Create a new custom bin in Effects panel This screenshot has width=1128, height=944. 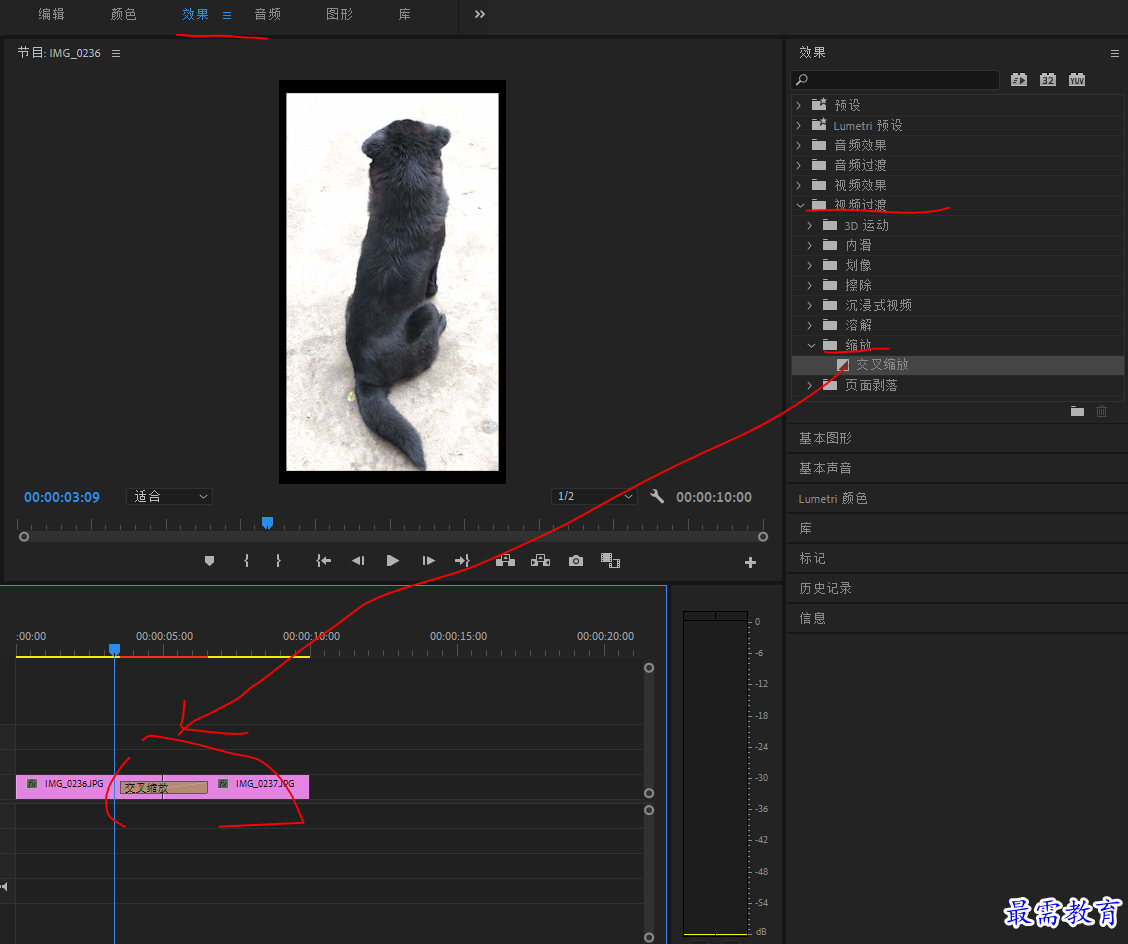click(x=1077, y=412)
